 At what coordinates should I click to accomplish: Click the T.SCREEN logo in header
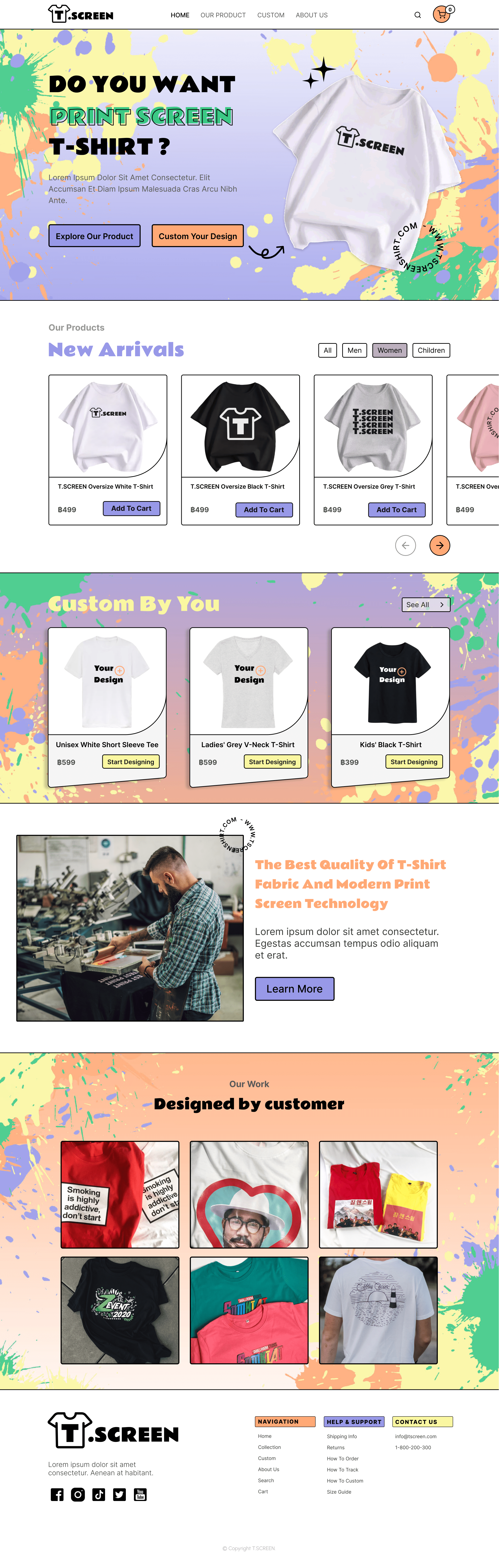81,14
